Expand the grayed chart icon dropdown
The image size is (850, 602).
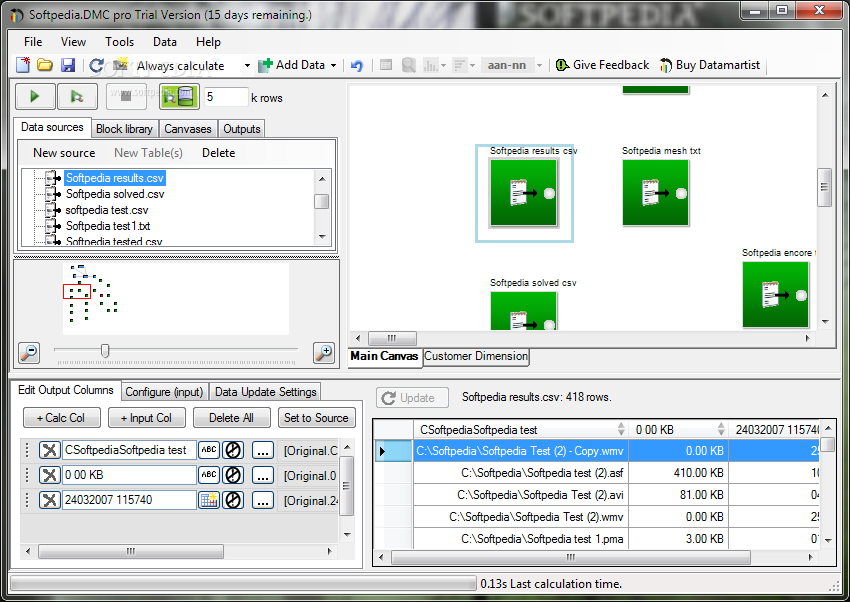(x=443, y=66)
